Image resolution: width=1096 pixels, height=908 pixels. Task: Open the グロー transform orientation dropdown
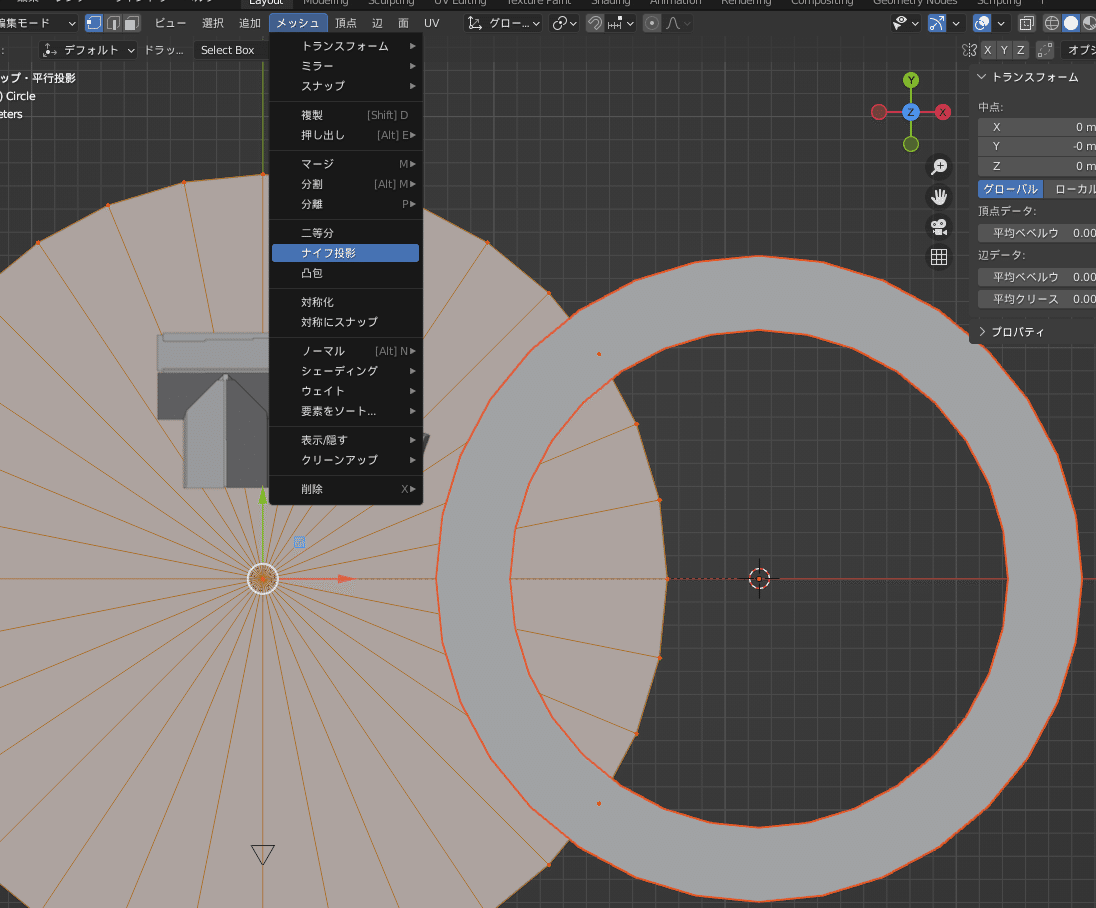(504, 23)
